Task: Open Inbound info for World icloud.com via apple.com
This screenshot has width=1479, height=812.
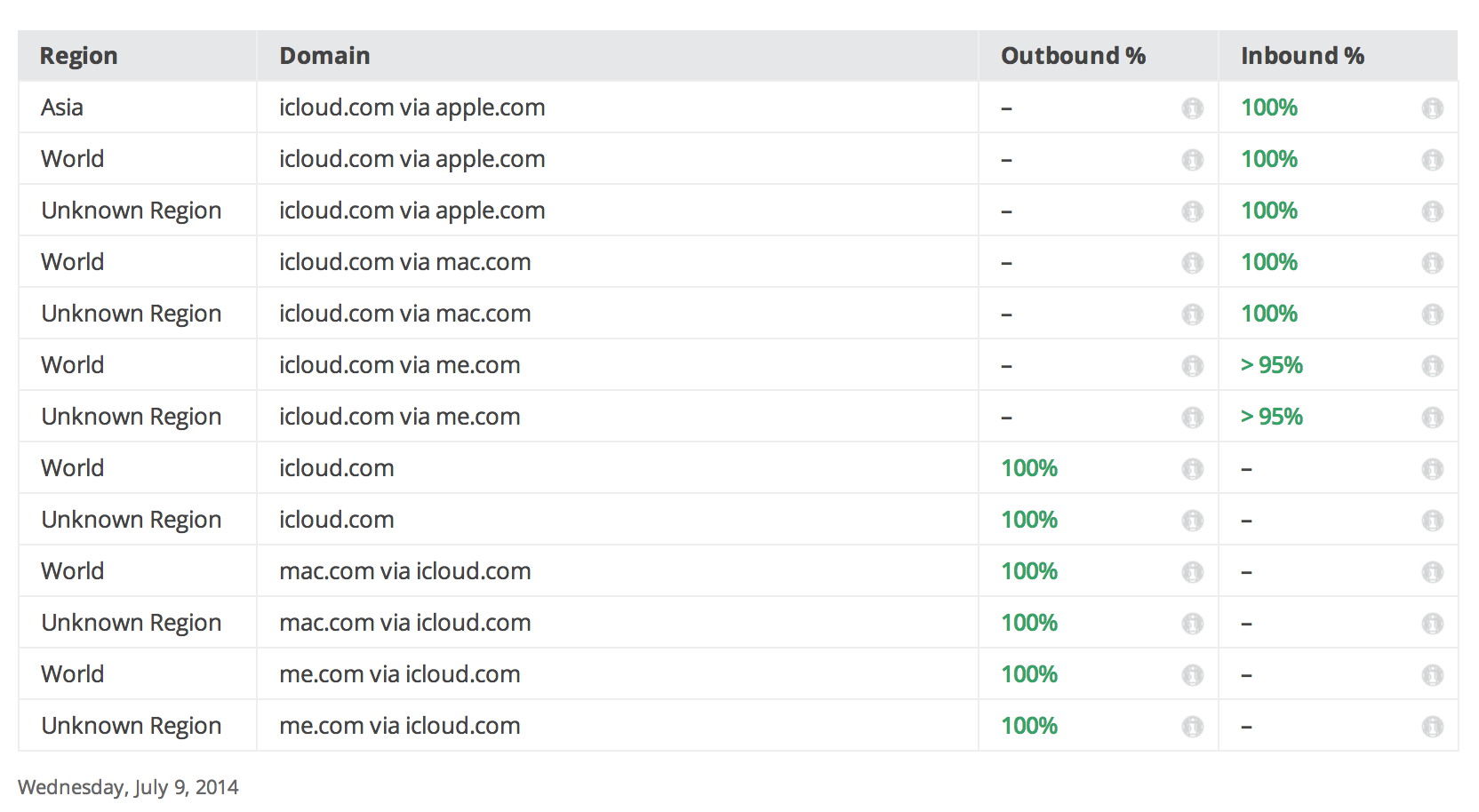Action: click(x=1432, y=160)
